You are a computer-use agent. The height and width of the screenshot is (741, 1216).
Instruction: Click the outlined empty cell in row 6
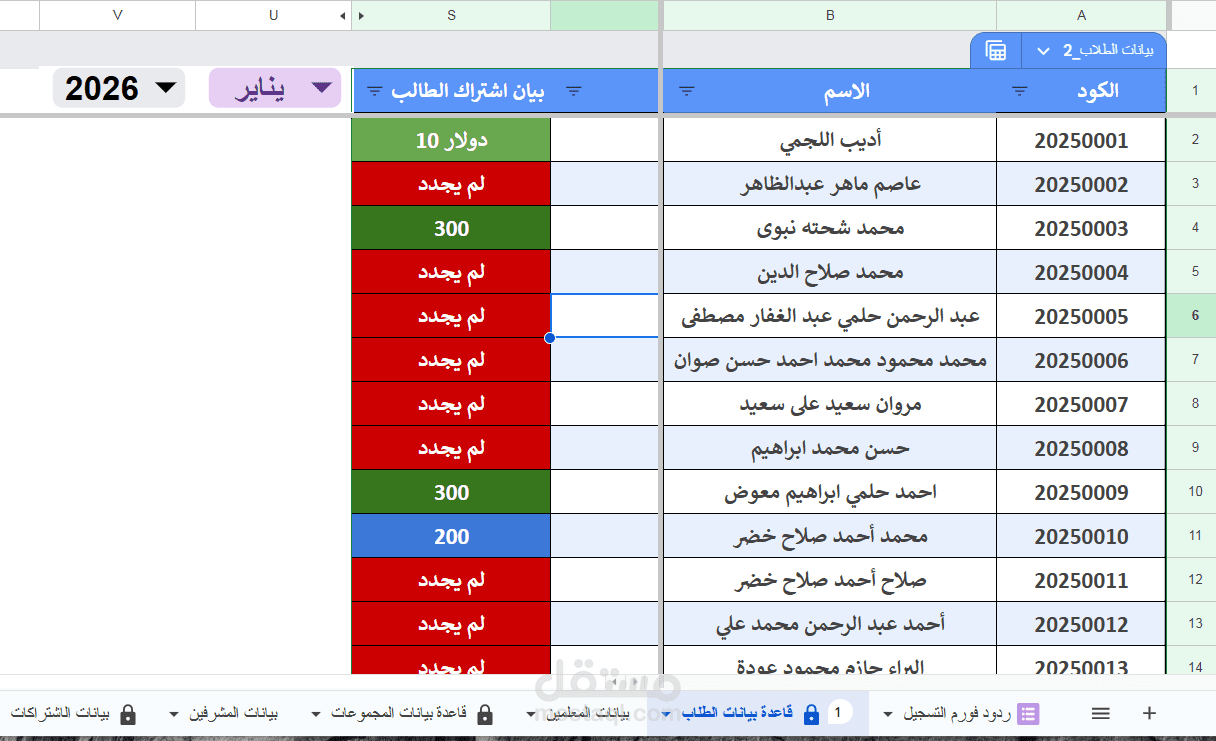[x=604, y=316]
